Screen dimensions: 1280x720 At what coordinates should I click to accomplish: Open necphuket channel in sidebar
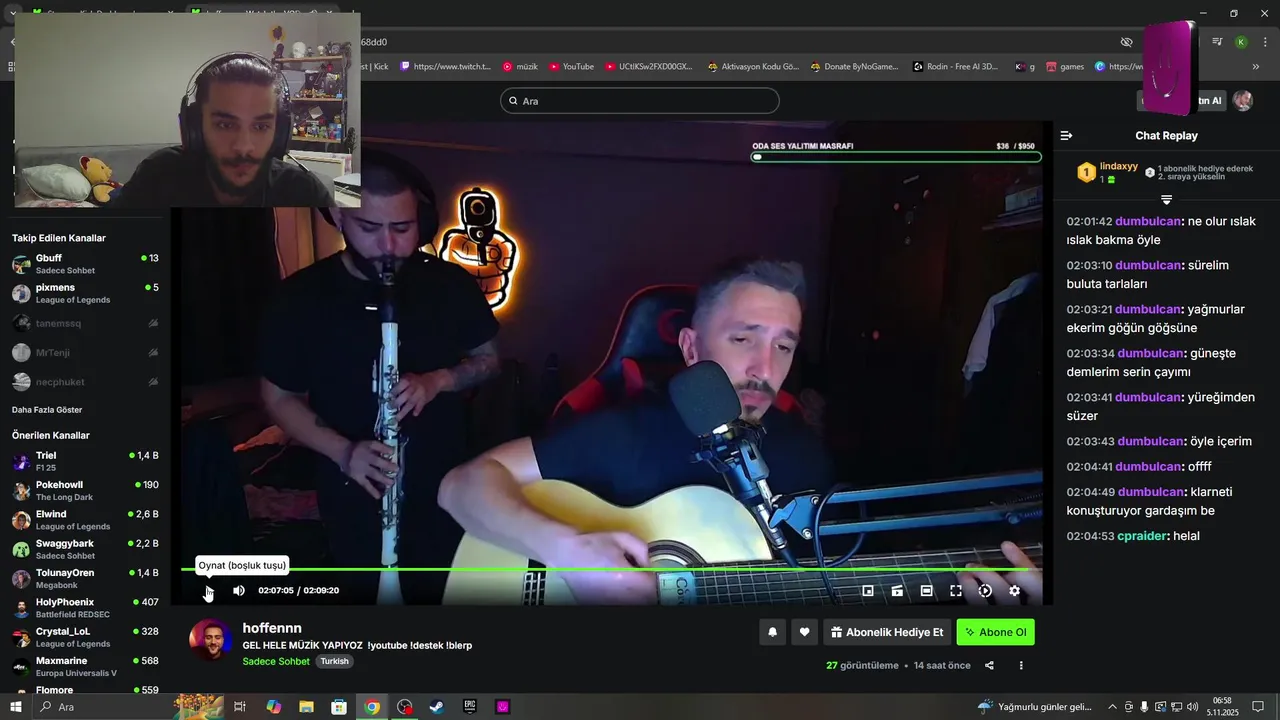click(x=85, y=382)
